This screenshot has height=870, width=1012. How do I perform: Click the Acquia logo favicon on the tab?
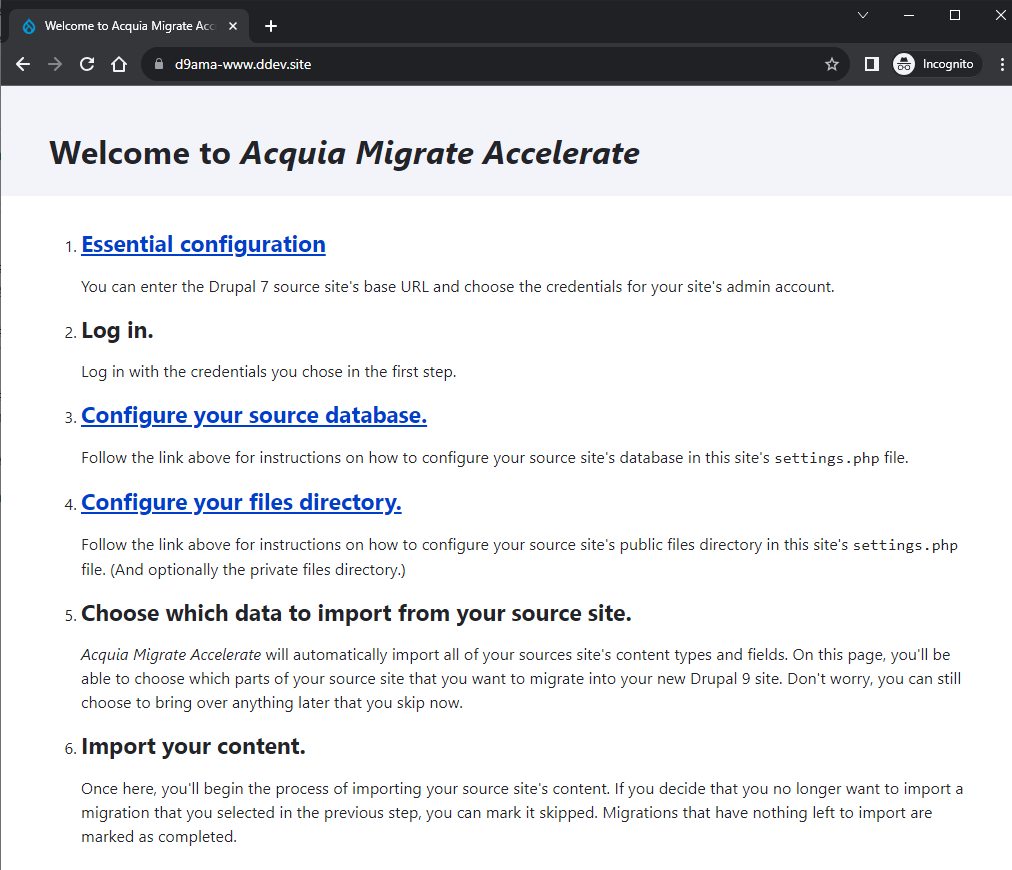[x=30, y=25]
